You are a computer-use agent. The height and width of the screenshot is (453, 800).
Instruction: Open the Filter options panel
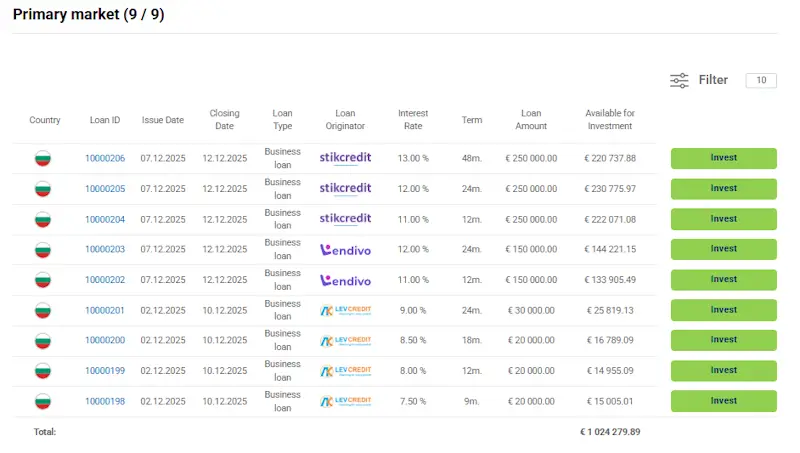click(x=713, y=80)
